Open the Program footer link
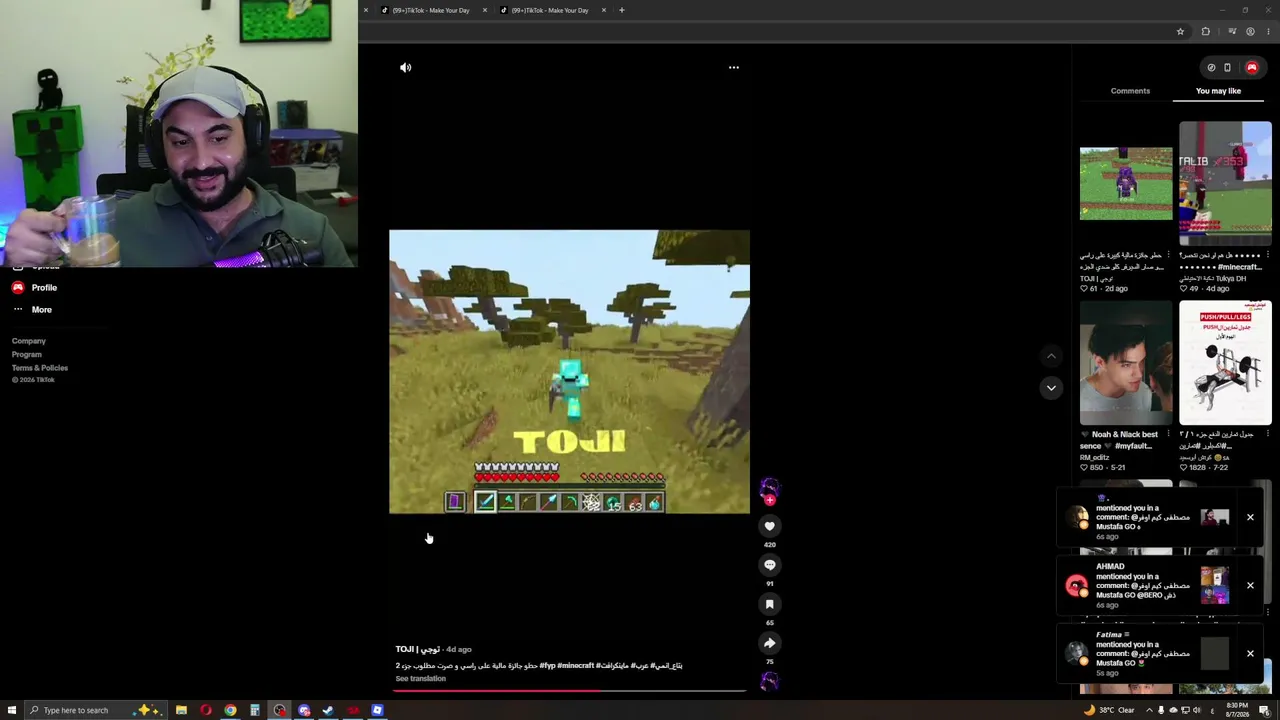The image size is (1280, 720). pos(27,354)
